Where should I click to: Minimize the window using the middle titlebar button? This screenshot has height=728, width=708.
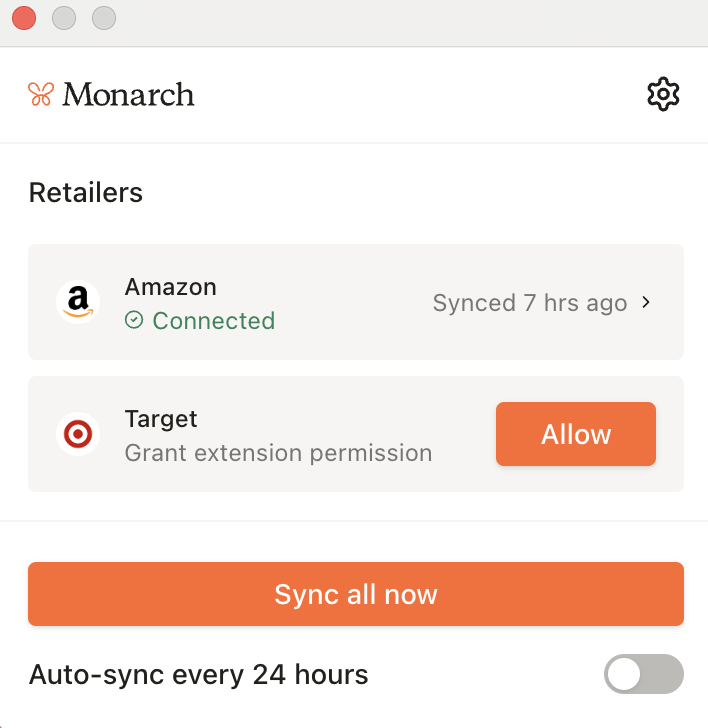(x=63, y=18)
